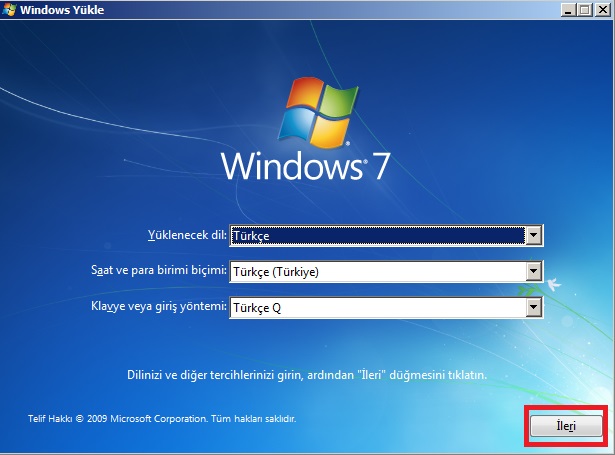Close the Windows Yükle window
615x455 pixels.
[x=602, y=9]
